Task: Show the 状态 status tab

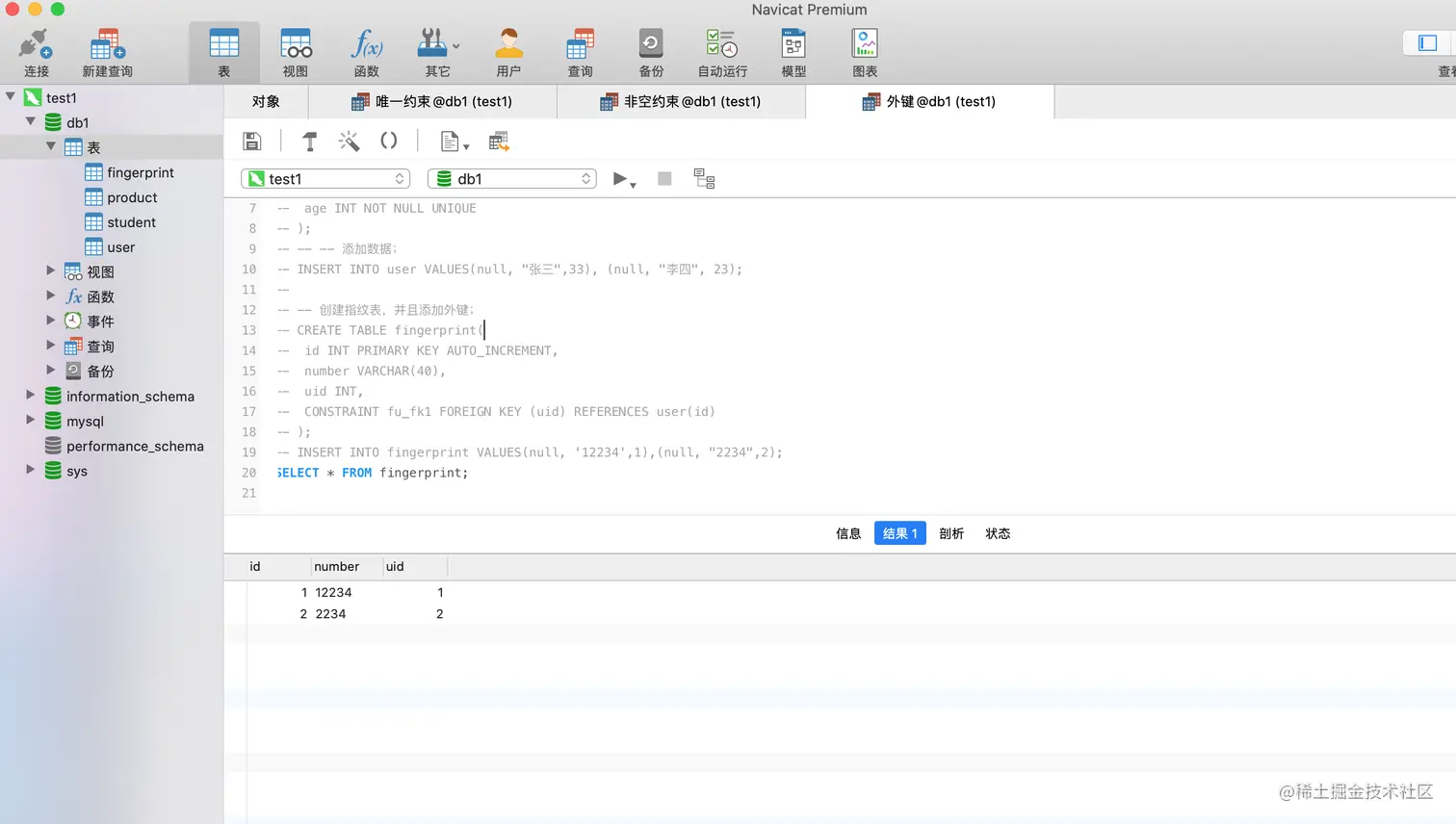Action: (998, 533)
